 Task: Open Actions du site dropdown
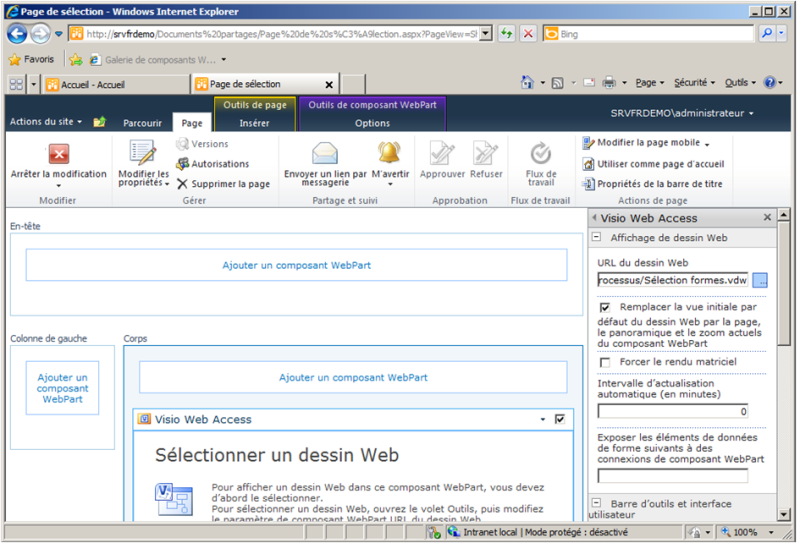coord(45,121)
